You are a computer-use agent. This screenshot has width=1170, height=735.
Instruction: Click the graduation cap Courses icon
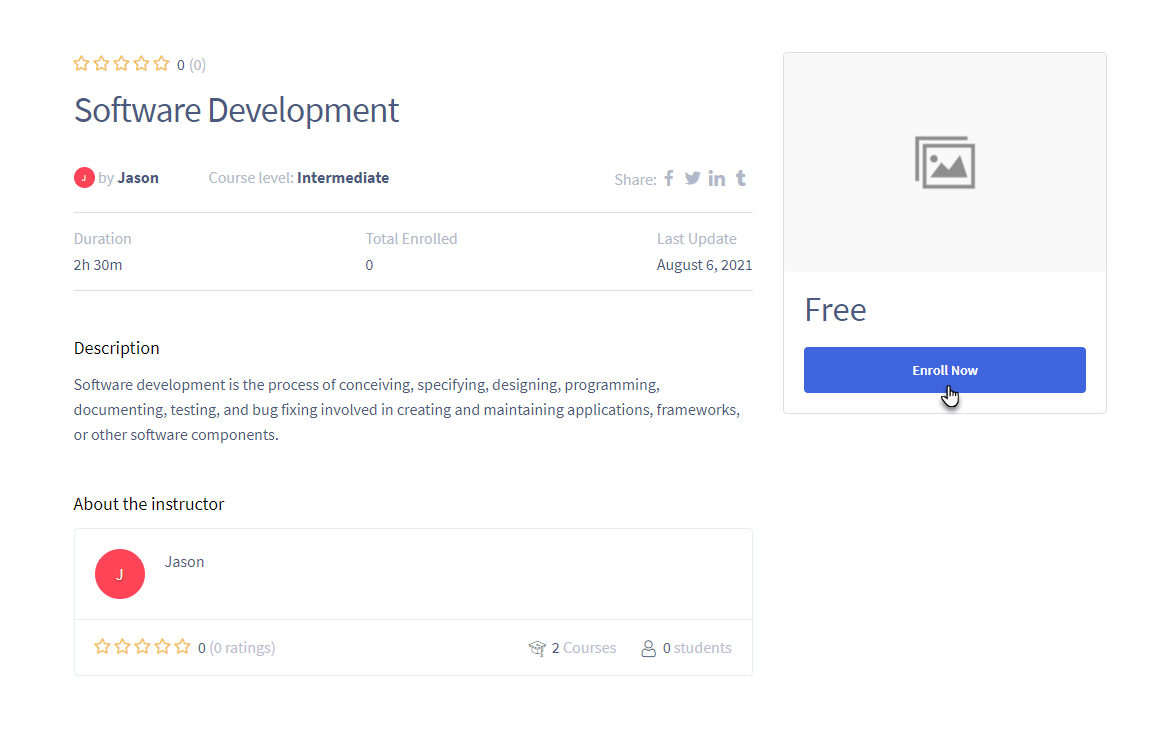(537, 648)
